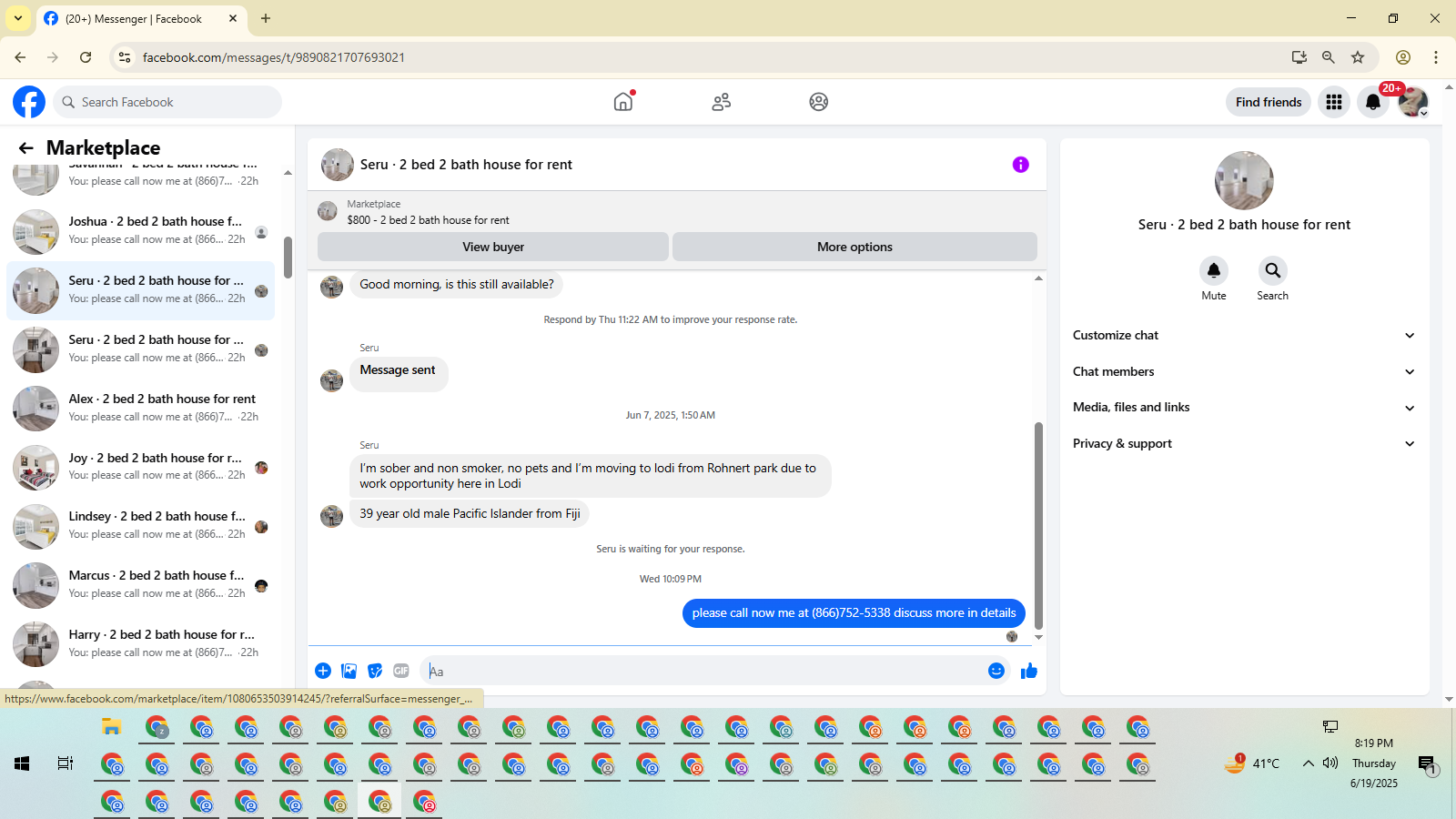Open Lindsey's house rental conversation
Screen dimensions: 1456x819
(141, 526)
